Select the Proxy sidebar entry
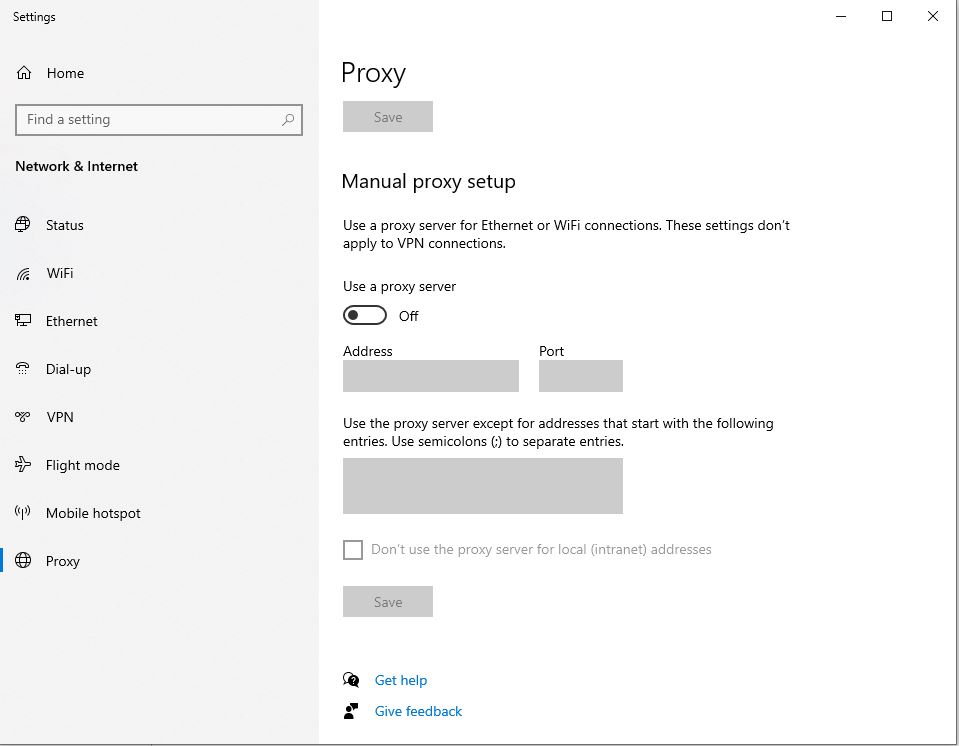The height and width of the screenshot is (746, 959). [x=63, y=561]
